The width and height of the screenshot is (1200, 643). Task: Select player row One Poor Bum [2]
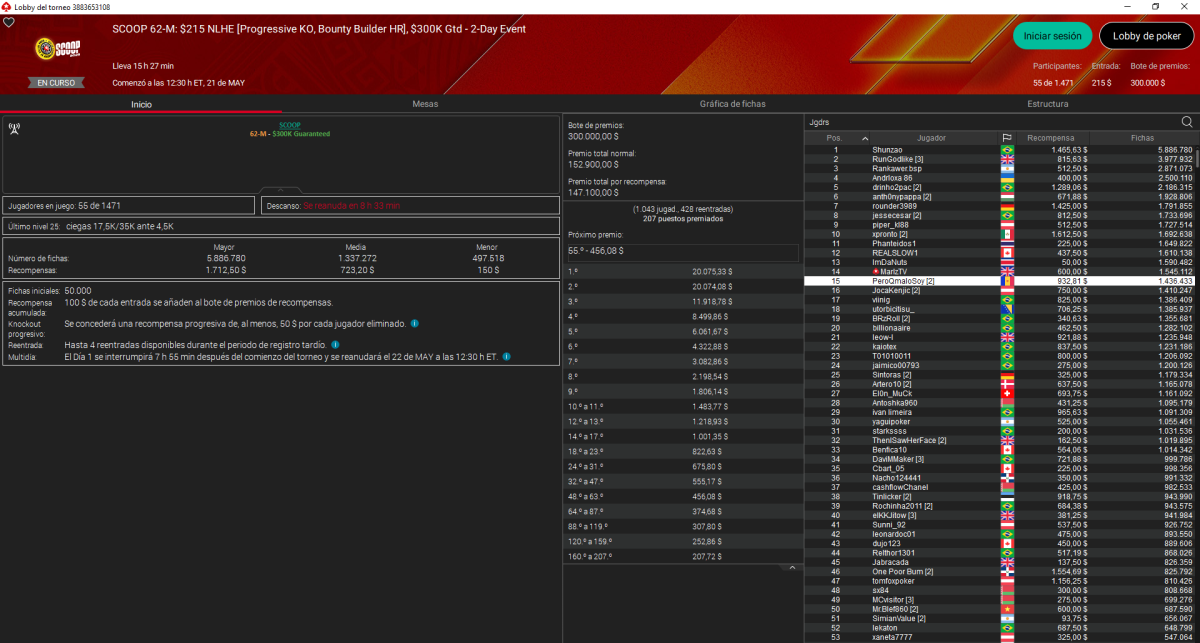click(x=999, y=572)
